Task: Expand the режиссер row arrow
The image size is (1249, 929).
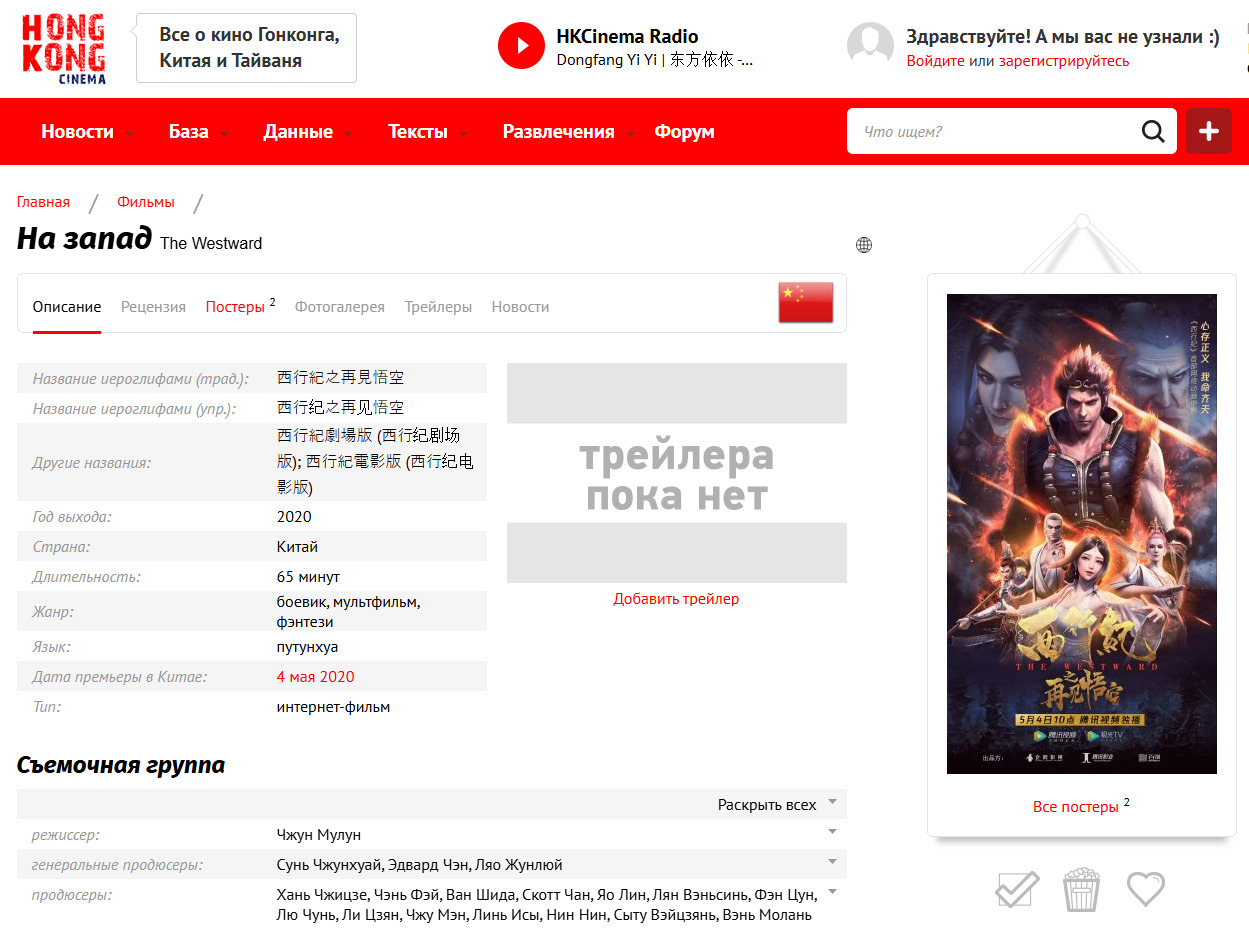Action: click(832, 832)
